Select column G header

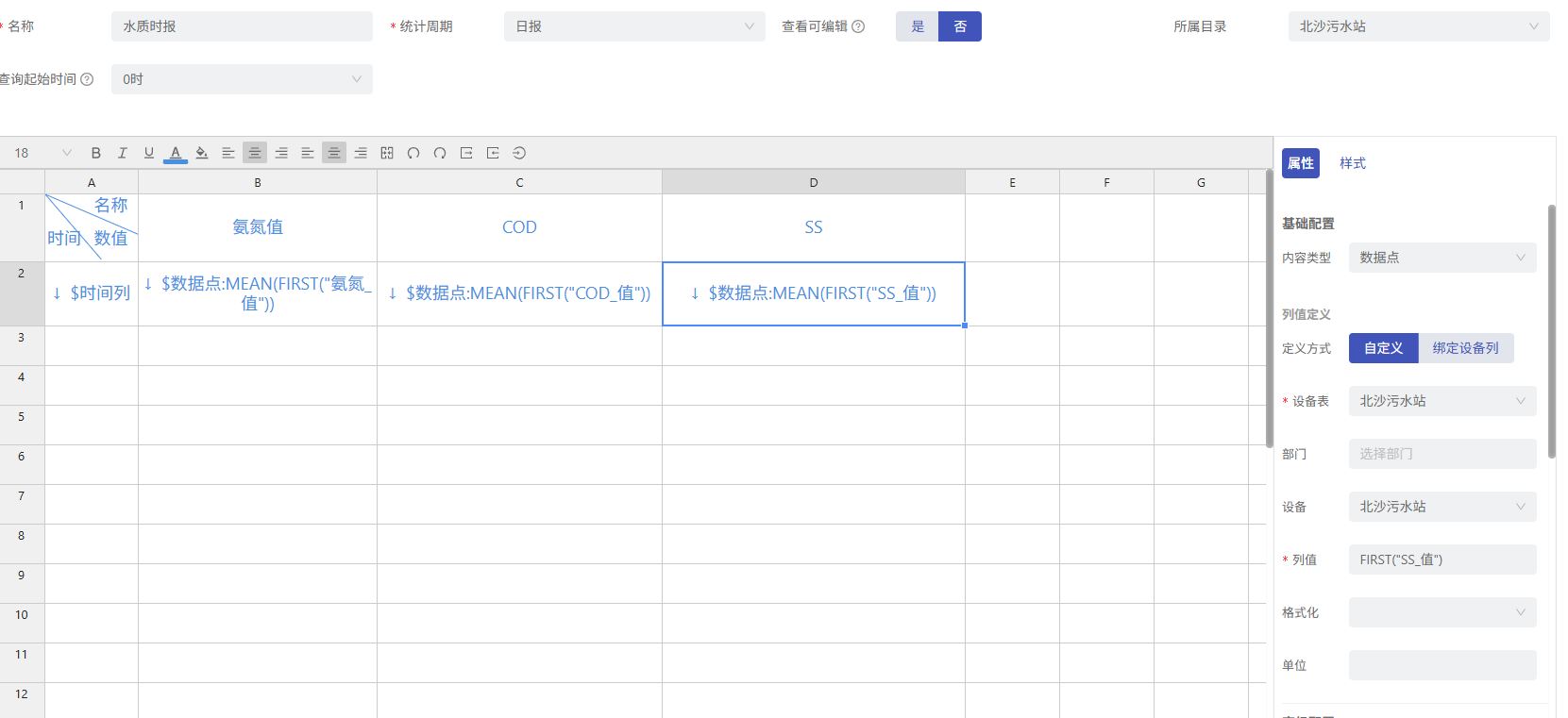[1201, 182]
